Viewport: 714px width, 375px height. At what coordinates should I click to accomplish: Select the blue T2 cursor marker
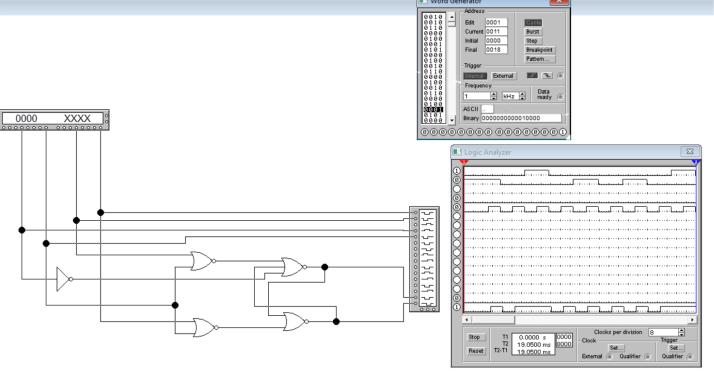695,162
